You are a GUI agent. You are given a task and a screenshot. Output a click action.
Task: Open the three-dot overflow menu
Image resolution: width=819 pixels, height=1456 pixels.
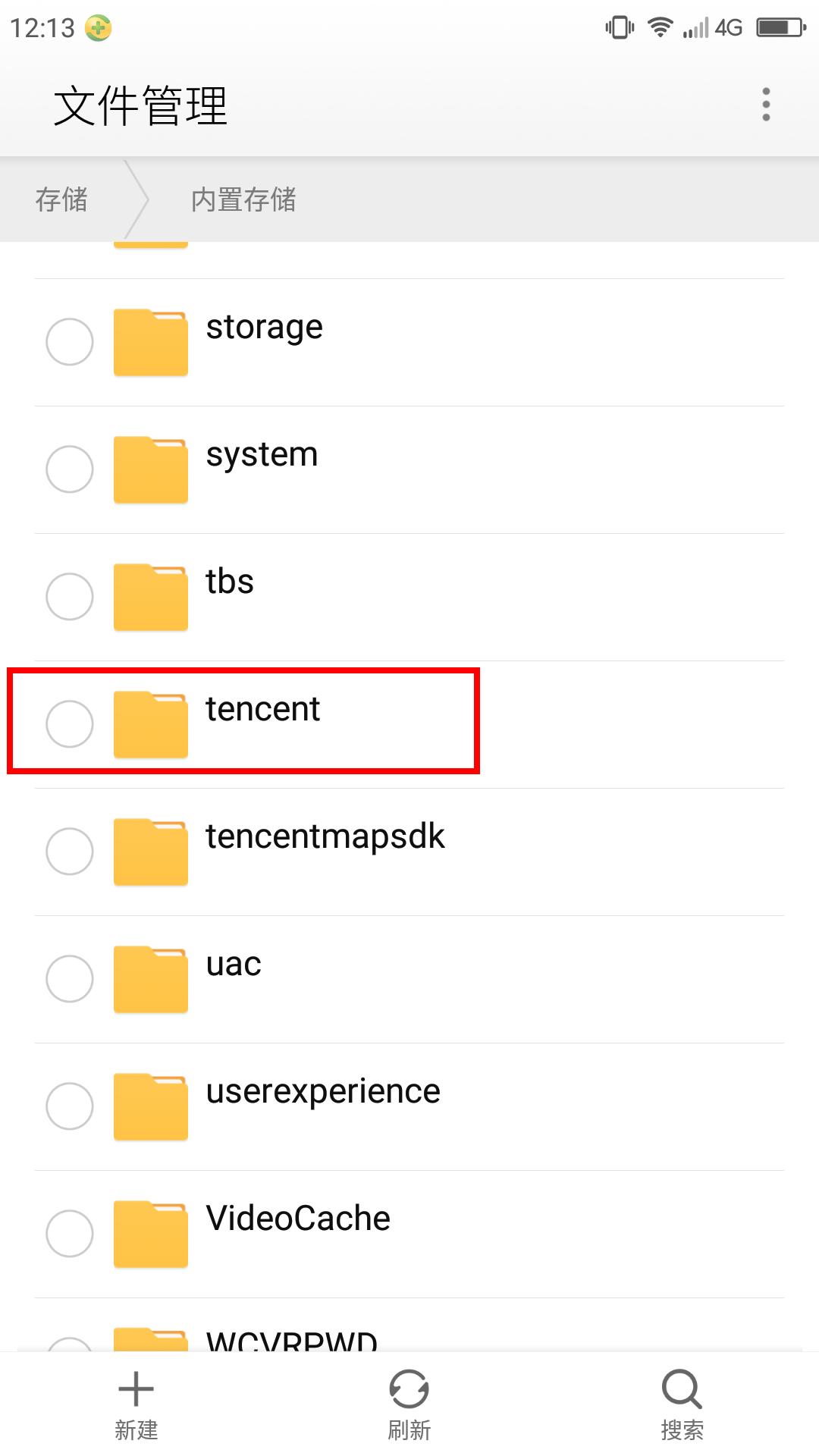[x=766, y=105]
